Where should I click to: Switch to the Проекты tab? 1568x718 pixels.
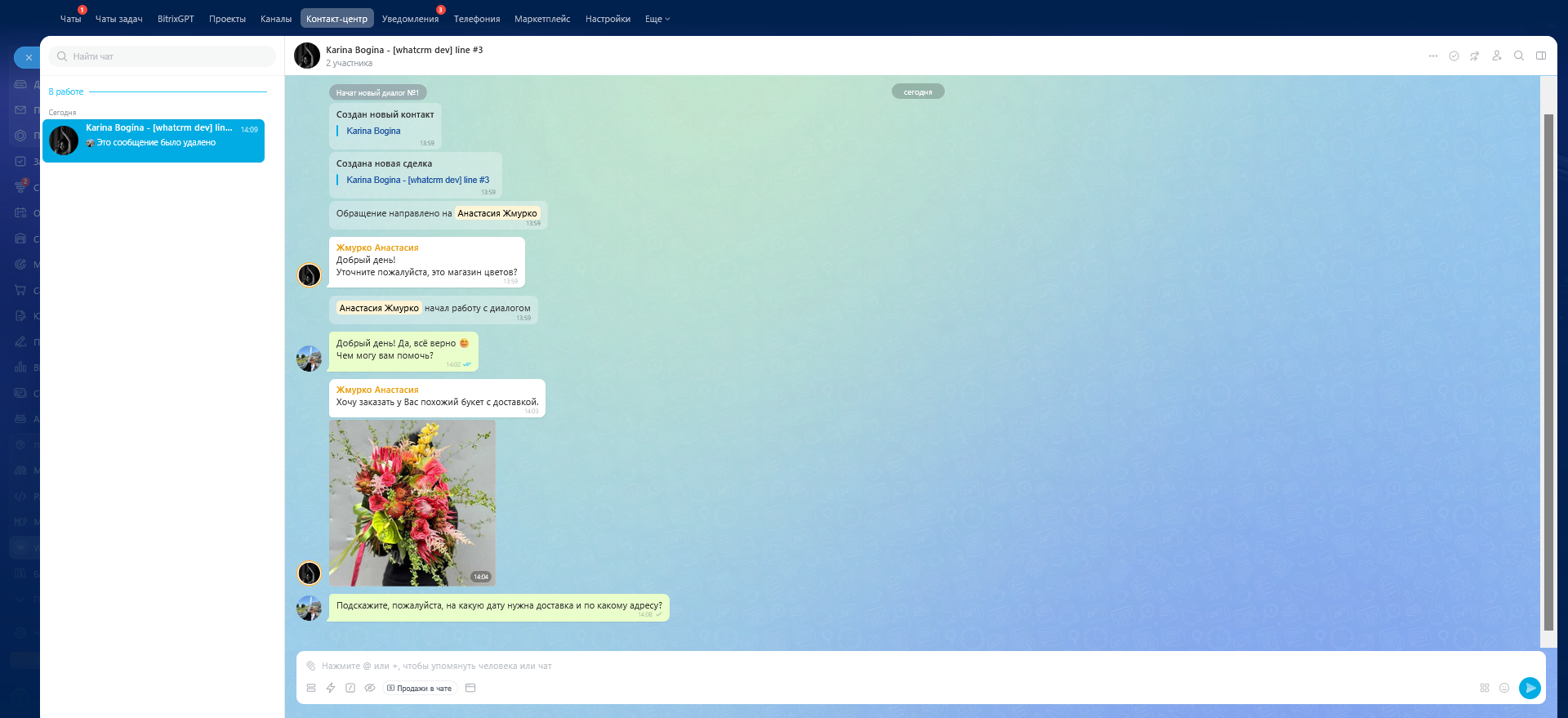click(x=227, y=19)
